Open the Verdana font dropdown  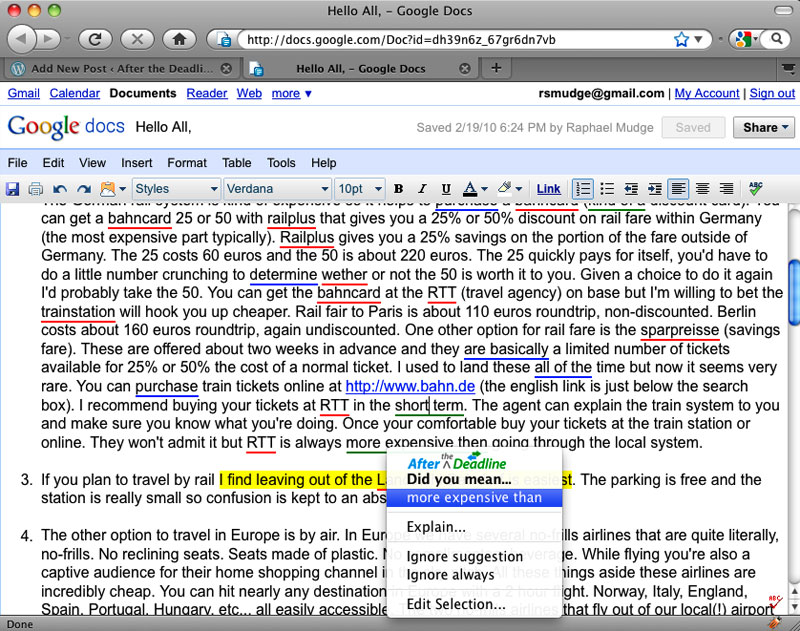277,189
